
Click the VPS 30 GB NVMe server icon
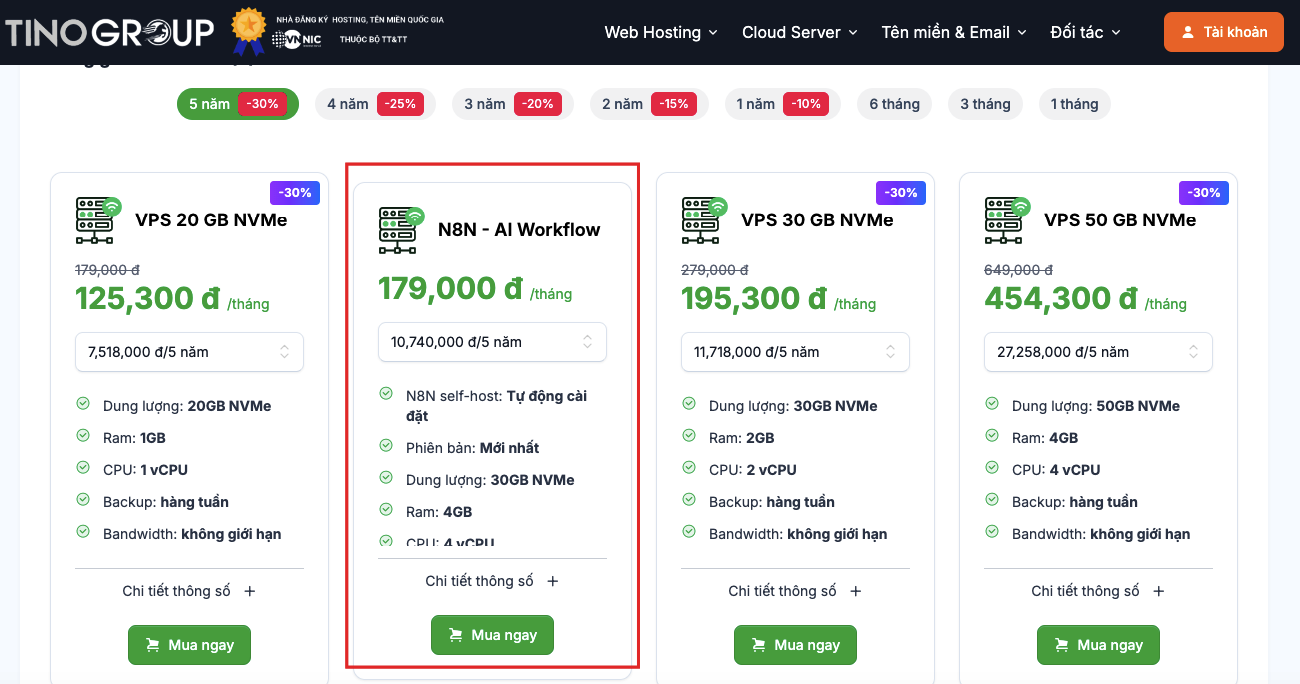(x=704, y=220)
